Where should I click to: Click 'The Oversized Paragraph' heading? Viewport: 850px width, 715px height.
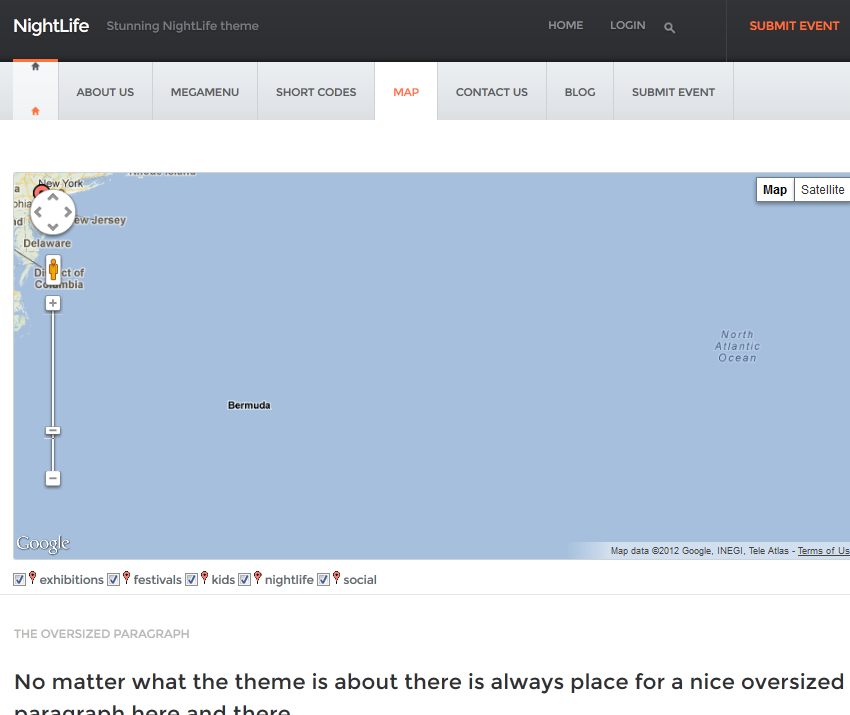(x=101, y=634)
